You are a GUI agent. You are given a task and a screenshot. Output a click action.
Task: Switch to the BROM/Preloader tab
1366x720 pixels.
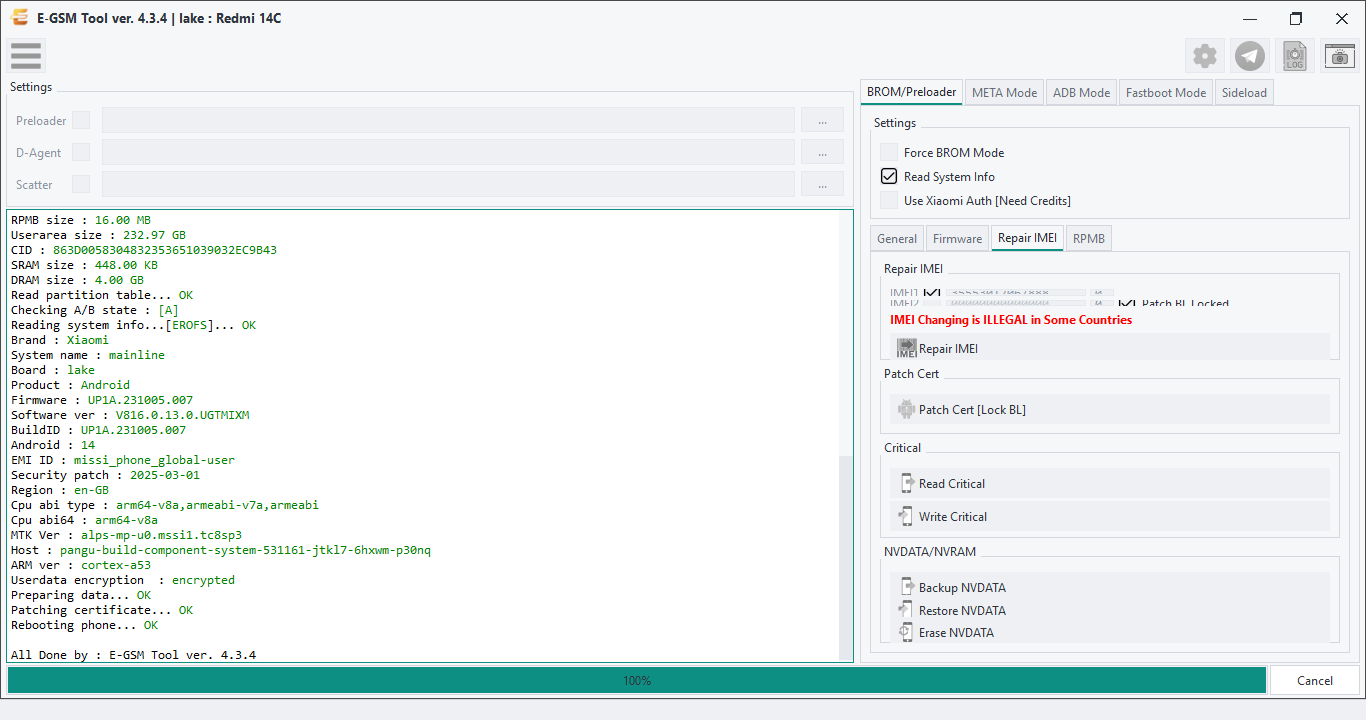(911, 92)
